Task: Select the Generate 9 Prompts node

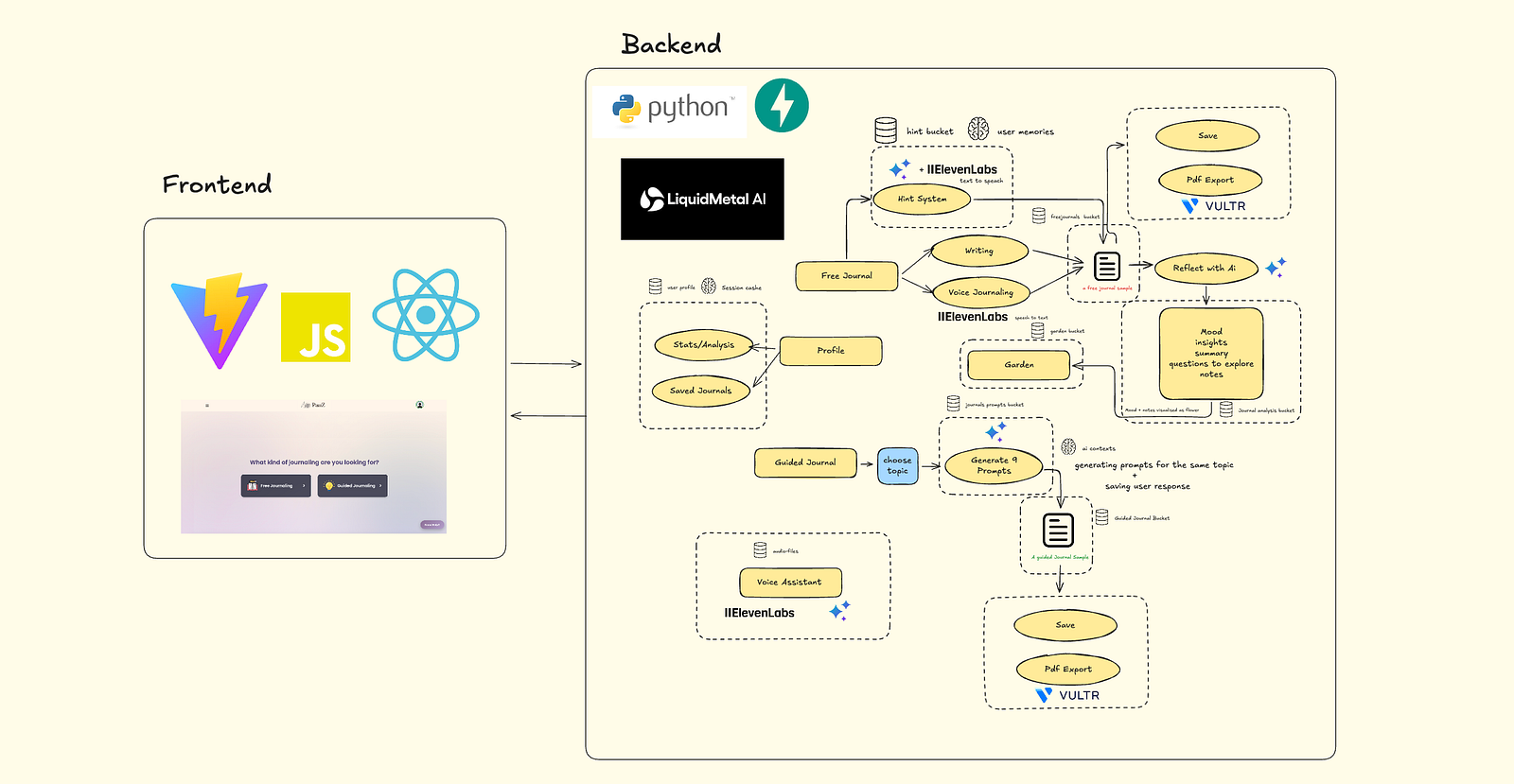Action: (x=995, y=465)
